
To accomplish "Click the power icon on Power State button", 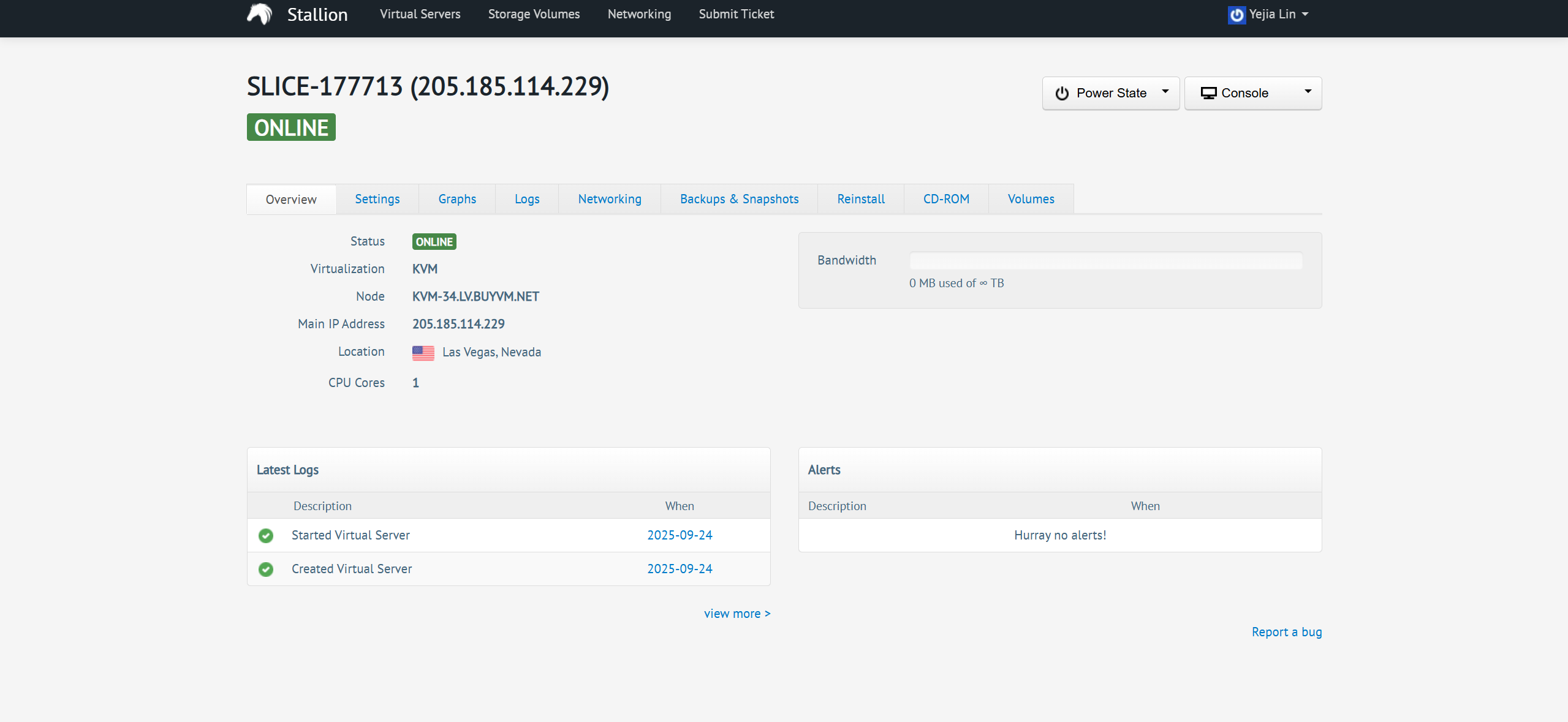I will pos(1062,93).
